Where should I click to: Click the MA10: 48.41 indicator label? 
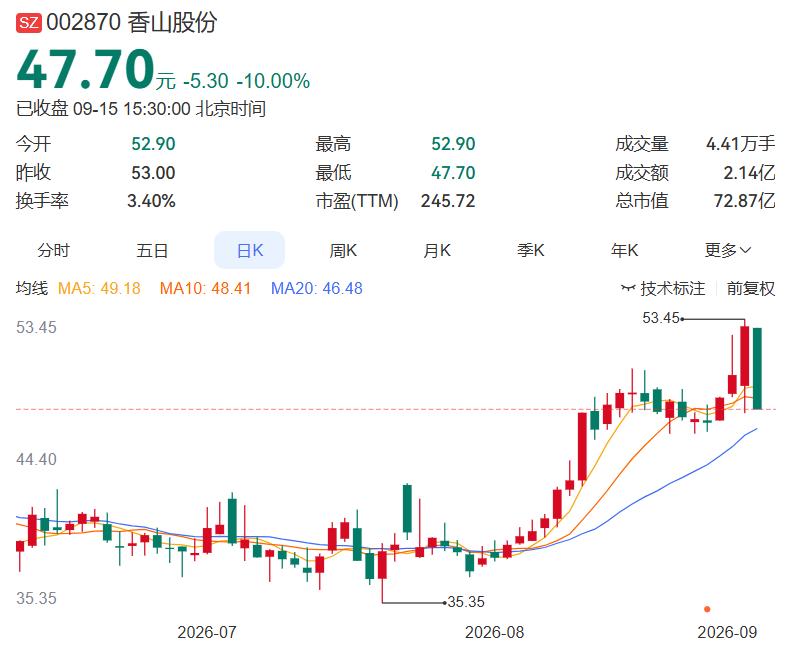[205, 288]
